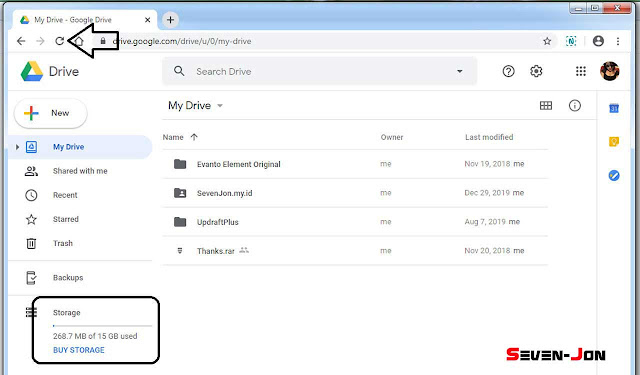Show details with the info icon
The height and width of the screenshot is (375, 640).
point(575,106)
